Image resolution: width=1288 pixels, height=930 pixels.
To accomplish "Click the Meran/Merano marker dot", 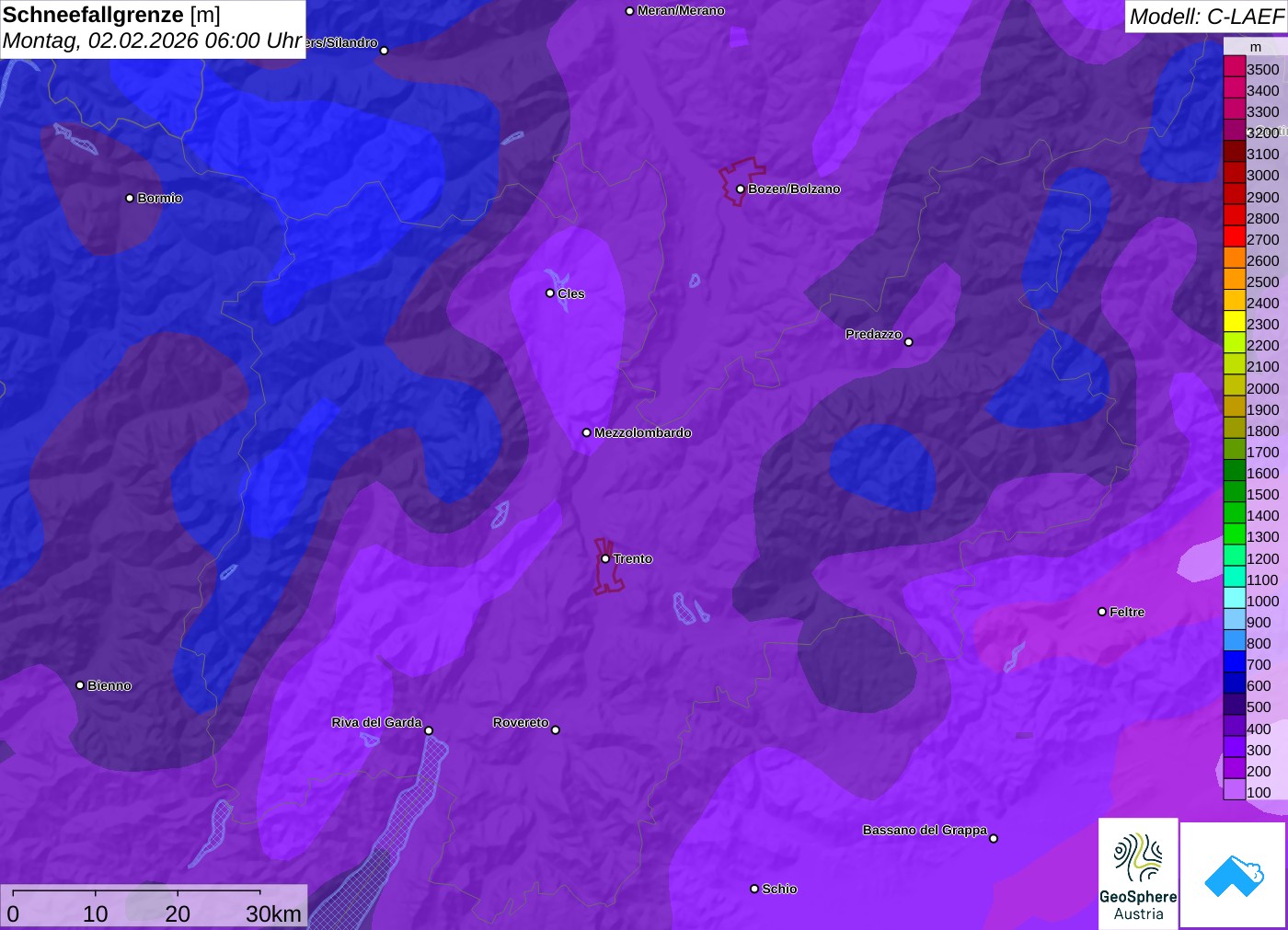I will 629,11.
